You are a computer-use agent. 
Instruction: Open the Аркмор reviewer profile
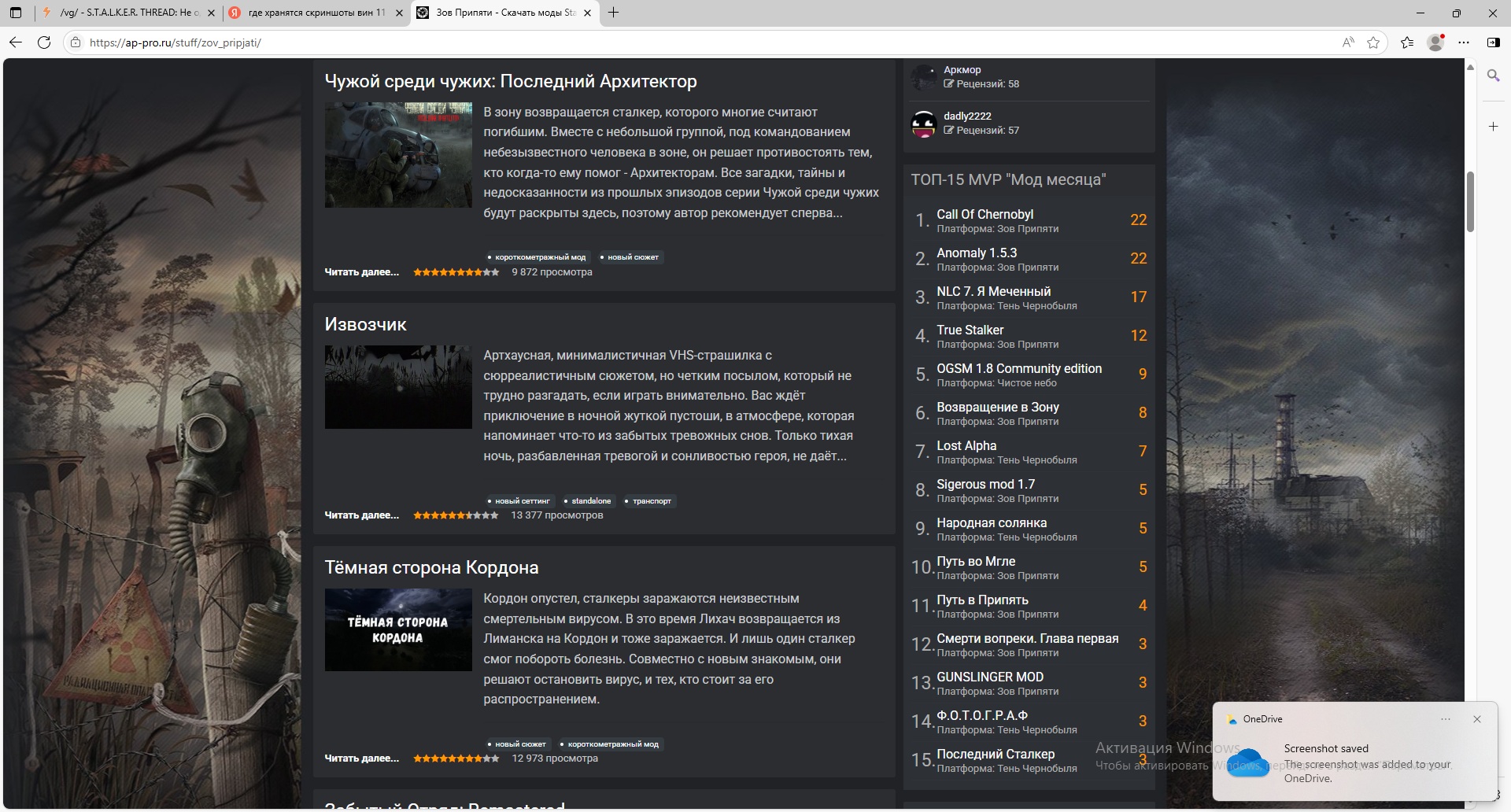962,70
